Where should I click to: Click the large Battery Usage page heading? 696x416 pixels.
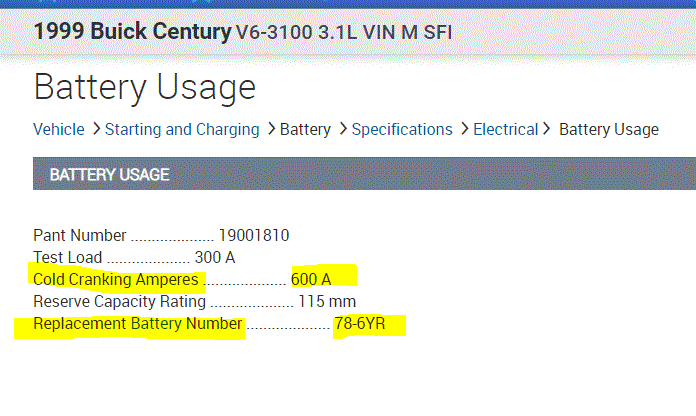coord(144,87)
